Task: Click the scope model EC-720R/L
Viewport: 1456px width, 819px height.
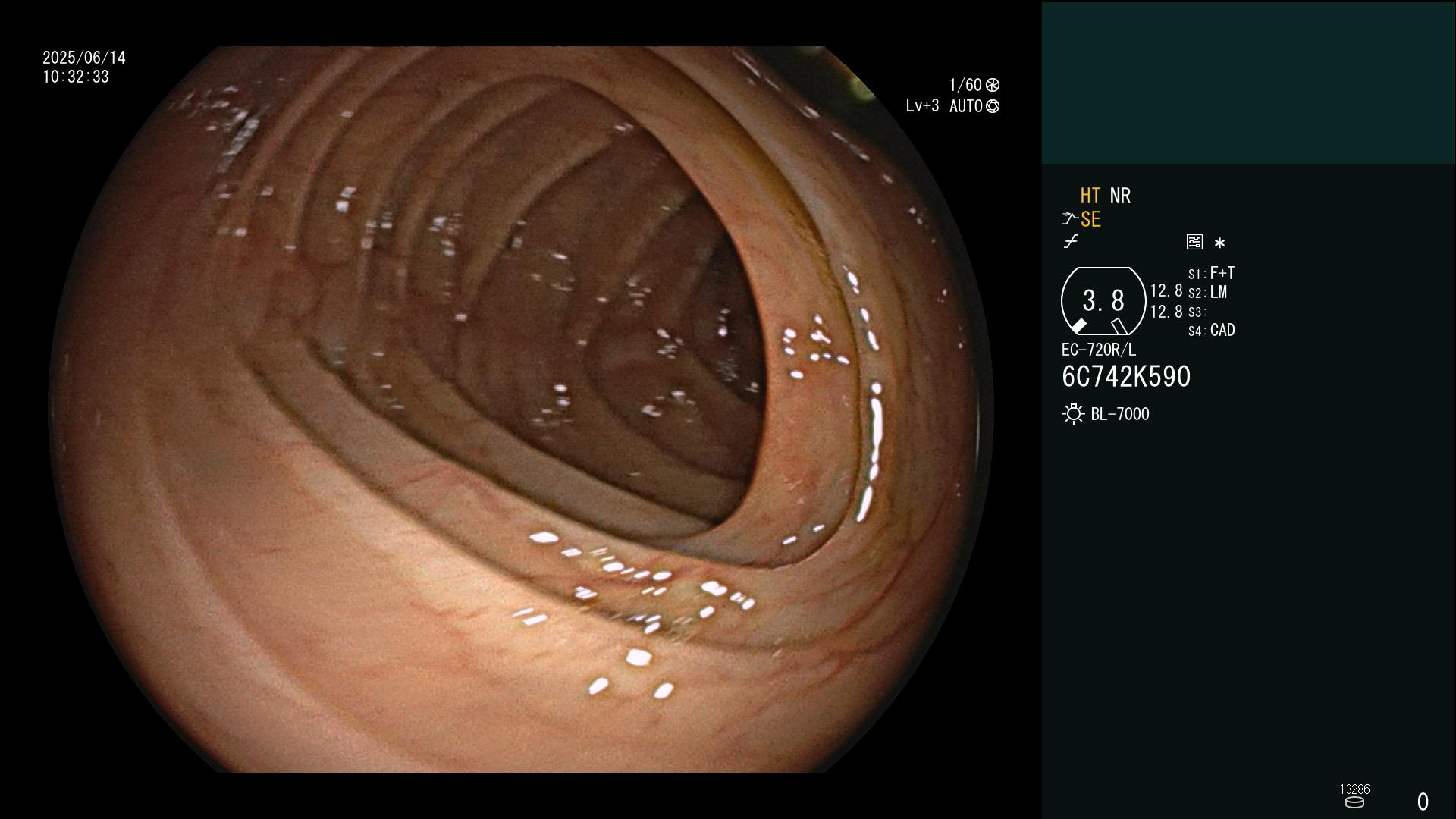Action: (x=1099, y=350)
